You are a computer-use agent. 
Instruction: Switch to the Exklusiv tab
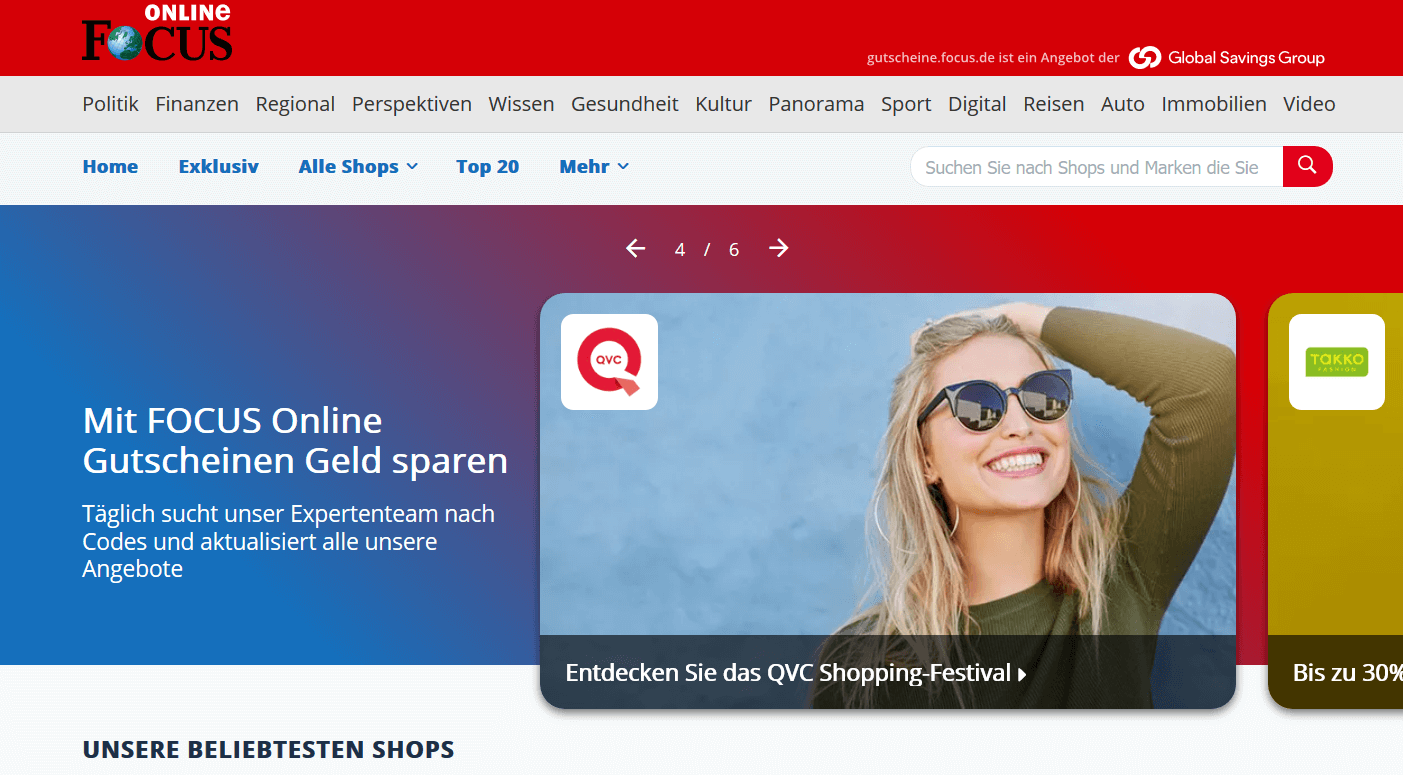(218, 167)
